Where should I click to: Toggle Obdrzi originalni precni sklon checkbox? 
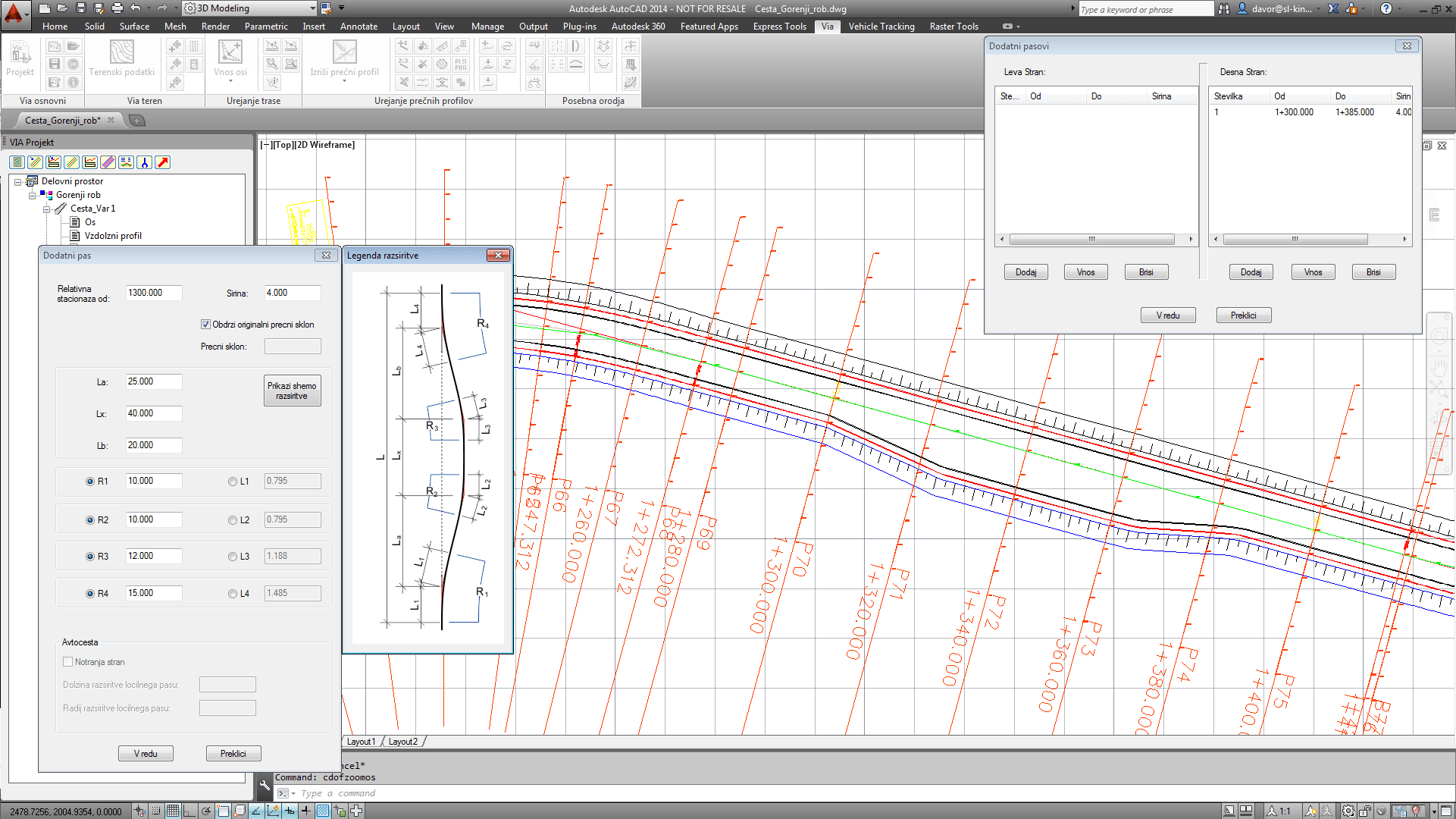click(205, 325)
